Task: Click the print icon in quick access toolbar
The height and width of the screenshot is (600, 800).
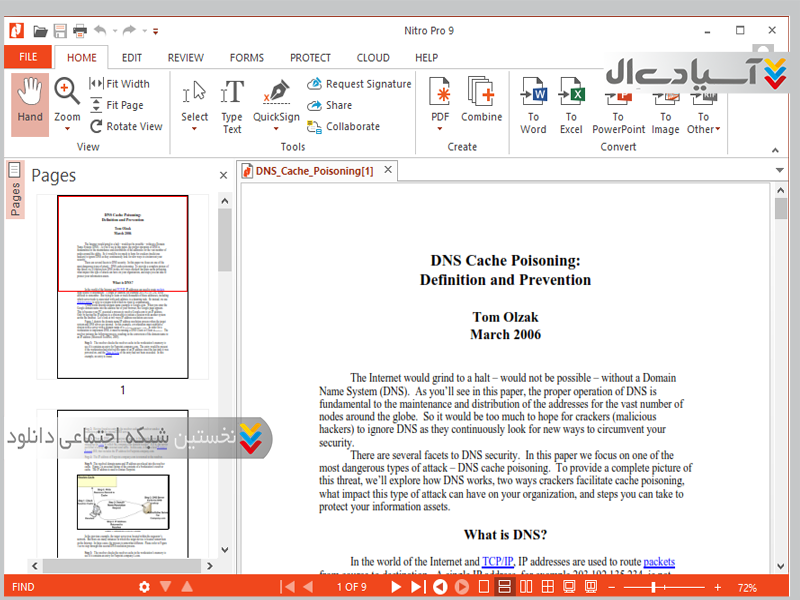Action: pos(79,31)
